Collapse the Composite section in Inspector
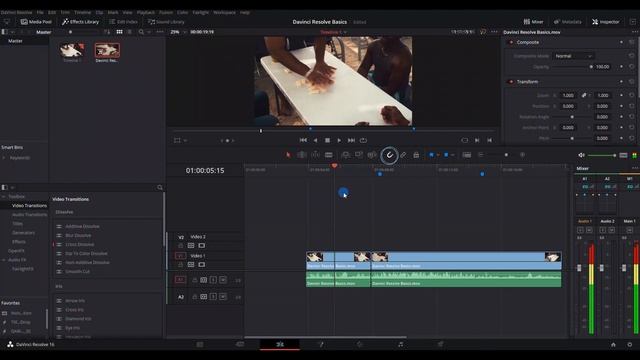The image size is (640, 360). [x=527, y=42]
